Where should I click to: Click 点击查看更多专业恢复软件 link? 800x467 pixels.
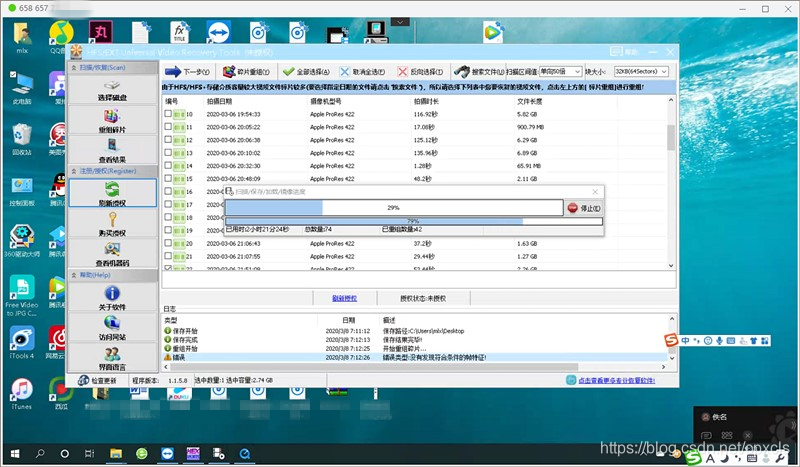tap(616, 380)
